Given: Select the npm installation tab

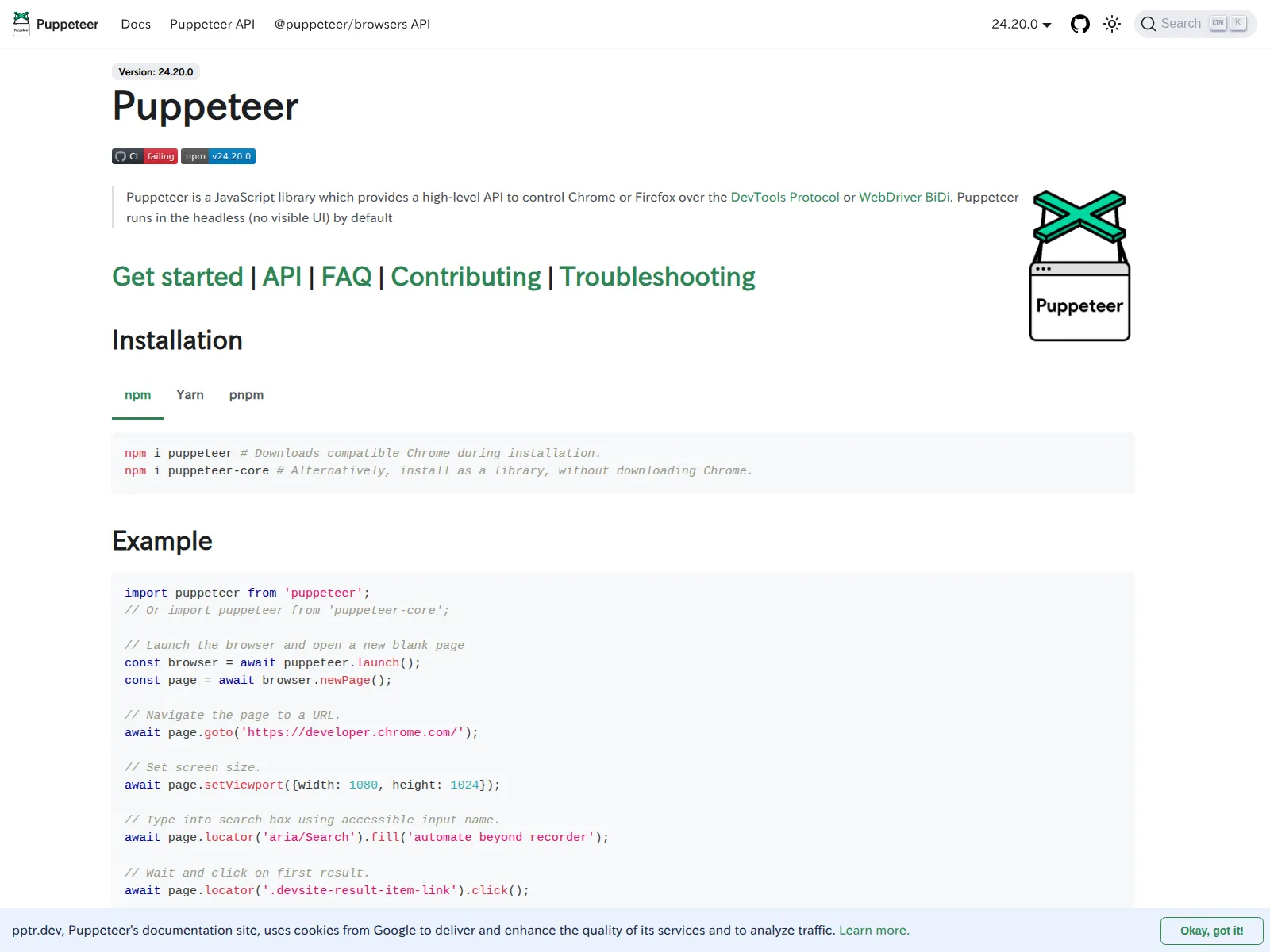Looking at the screenshot, I should (137, 395).
